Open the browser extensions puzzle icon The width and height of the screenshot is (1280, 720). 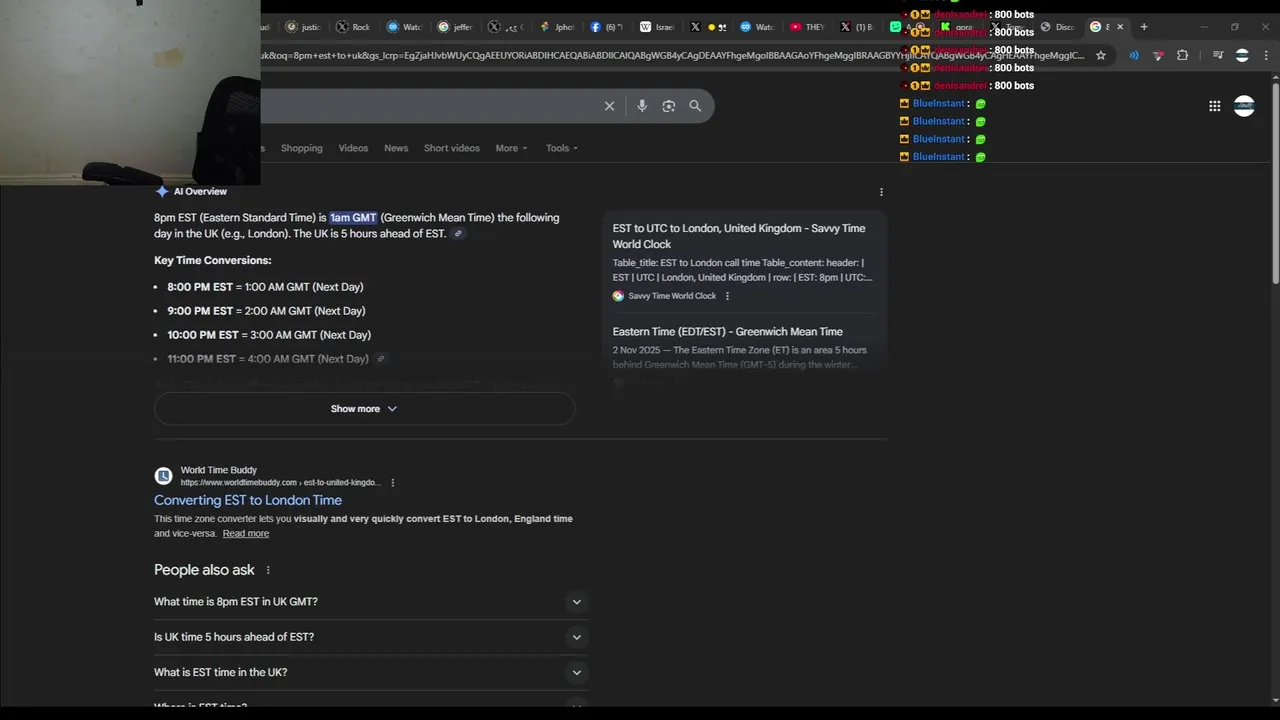[1182, 56]
